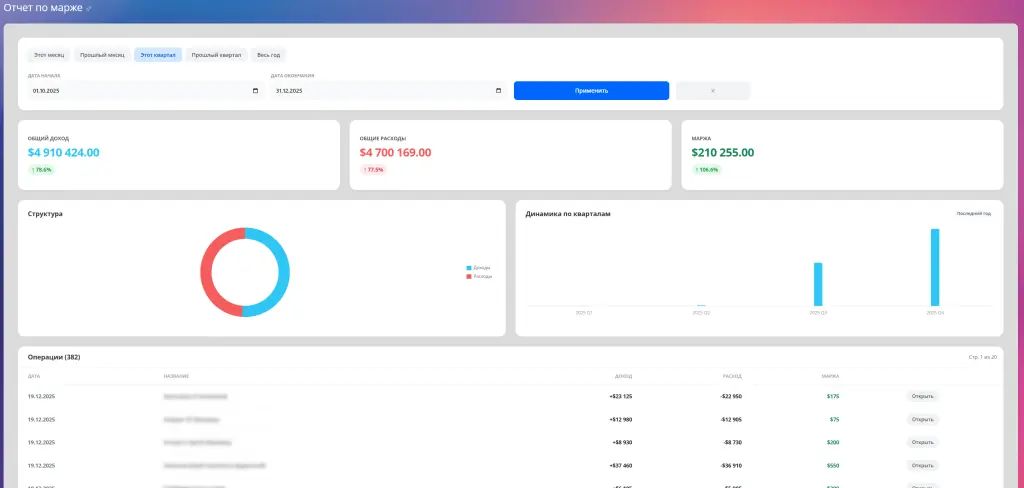Screen dimensions: 1024x488
Task: Open calendar picker in 'Дата начала' field
Action: (256, 91)
